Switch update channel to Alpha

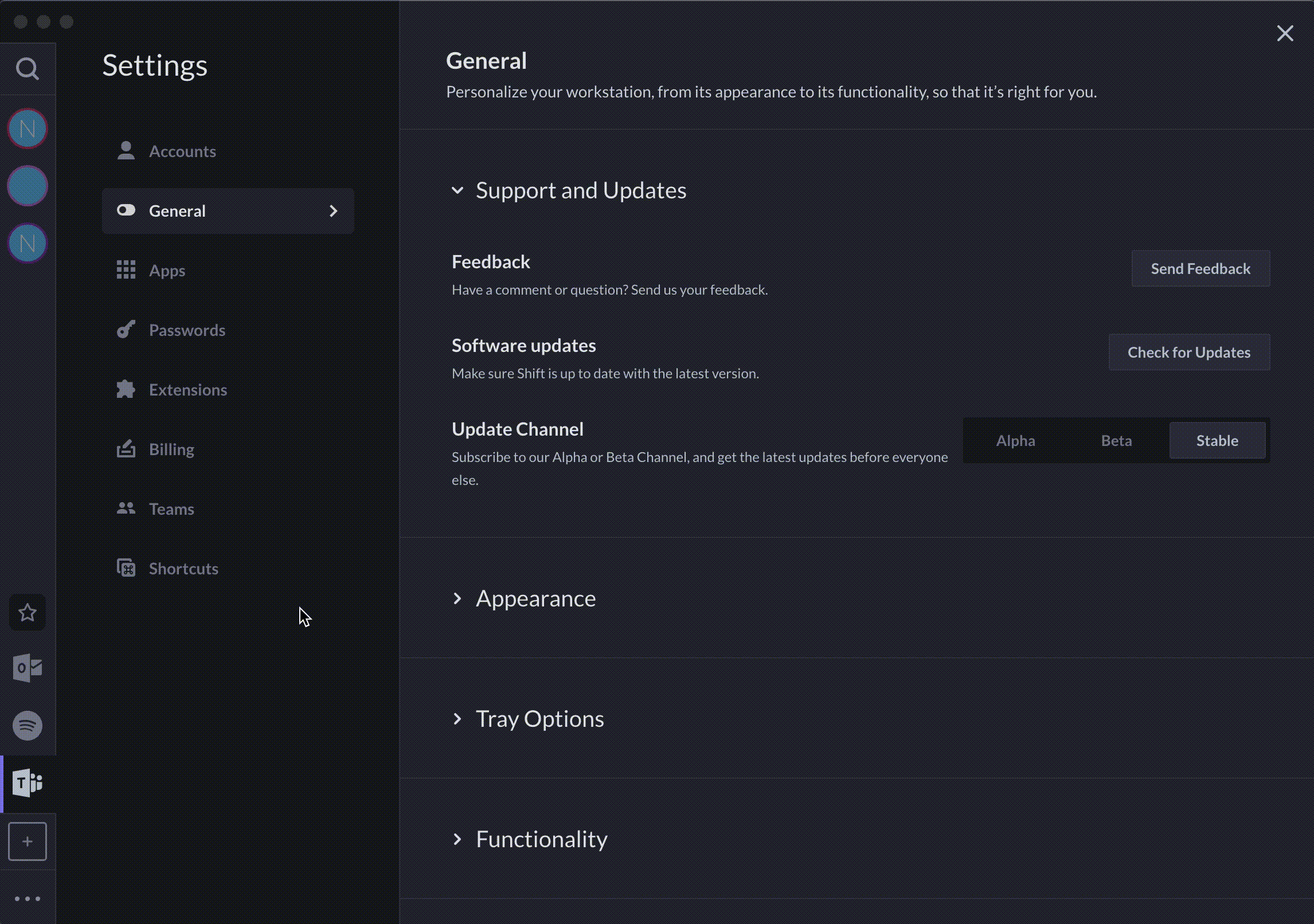pyautogui.click(x=1015, y=440)
